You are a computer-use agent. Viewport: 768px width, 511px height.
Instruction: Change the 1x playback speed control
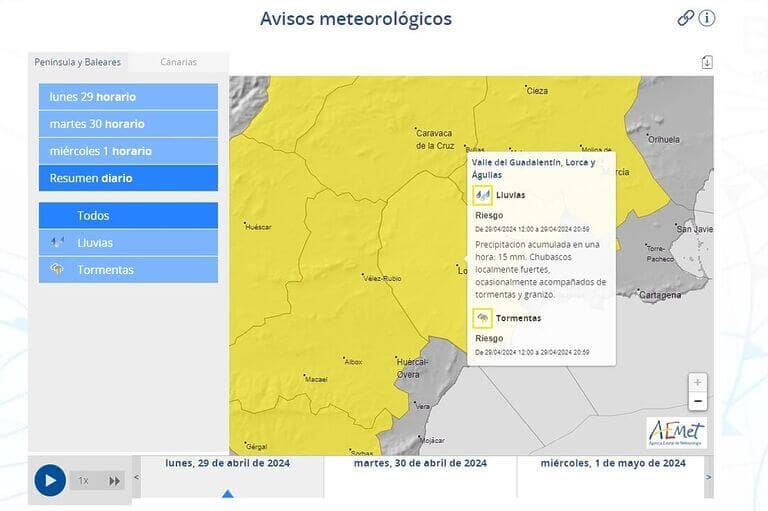[84, 481]
